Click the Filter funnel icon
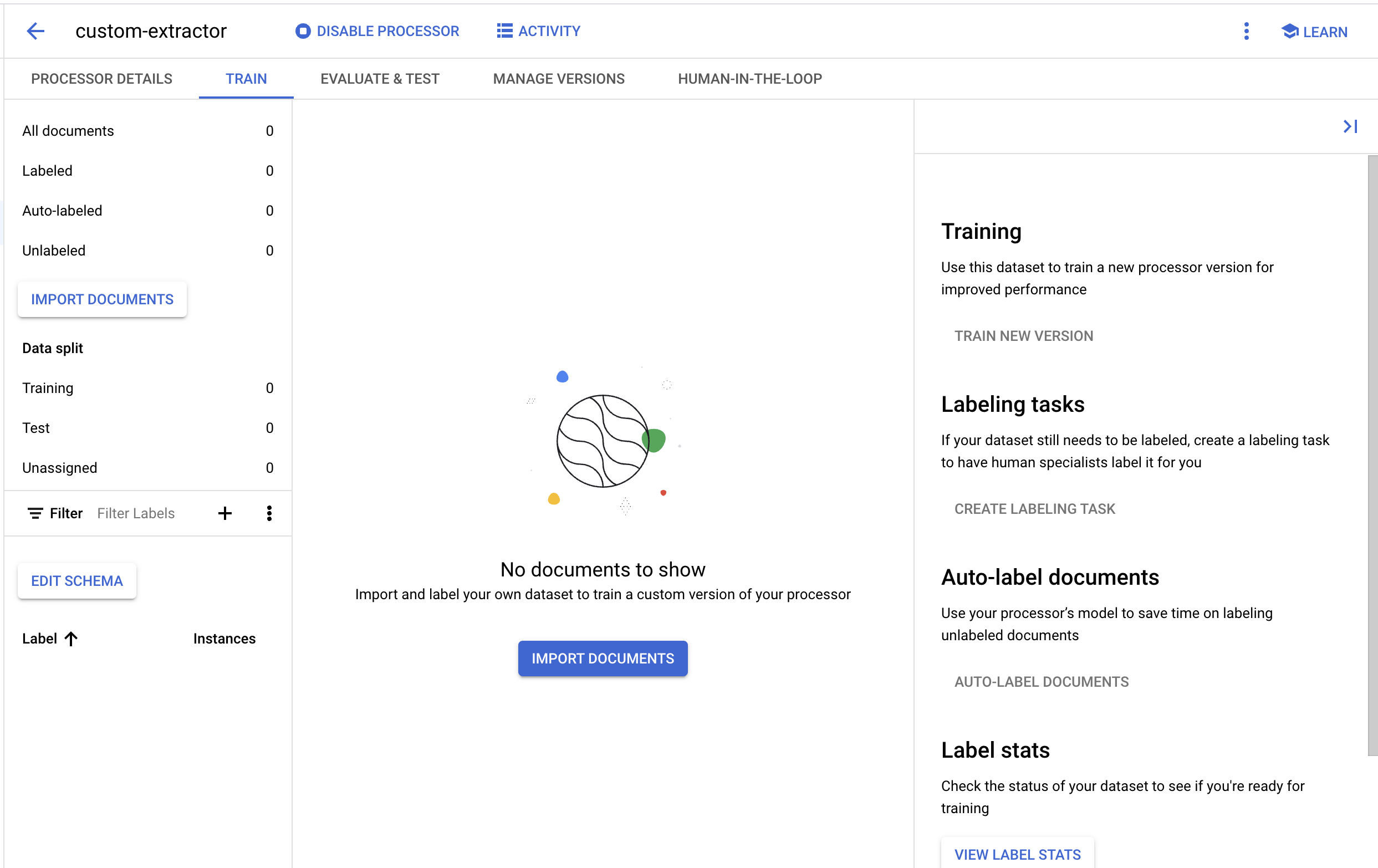 pos(35,513)
